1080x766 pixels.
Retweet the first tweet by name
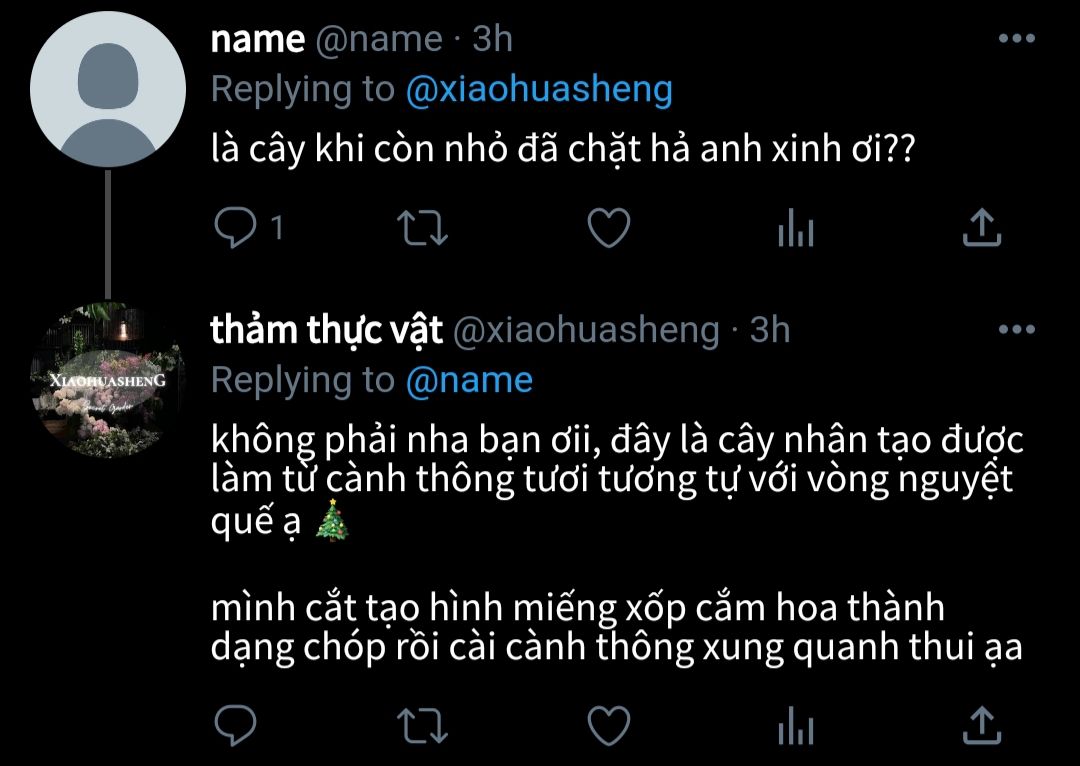point(423,228)
